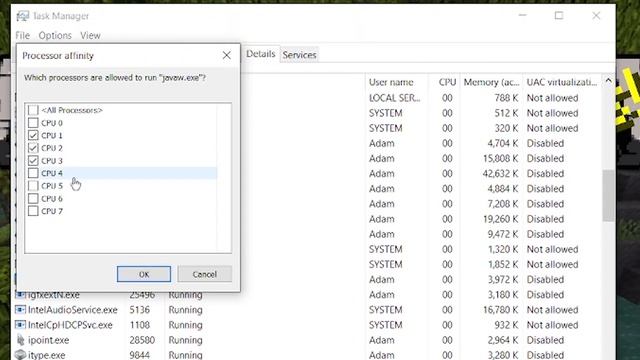The image size is (640, 360).
Task: Click the Task Manager title bar icon
Action: pyautogui.click(x=22, y=16)
